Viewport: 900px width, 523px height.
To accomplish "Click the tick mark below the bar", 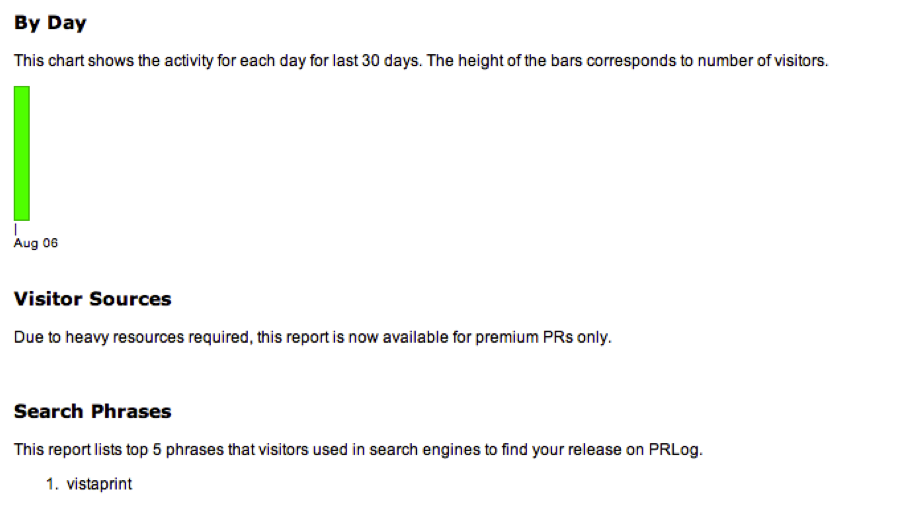I will pyautogui.click(x=15, y=229).
